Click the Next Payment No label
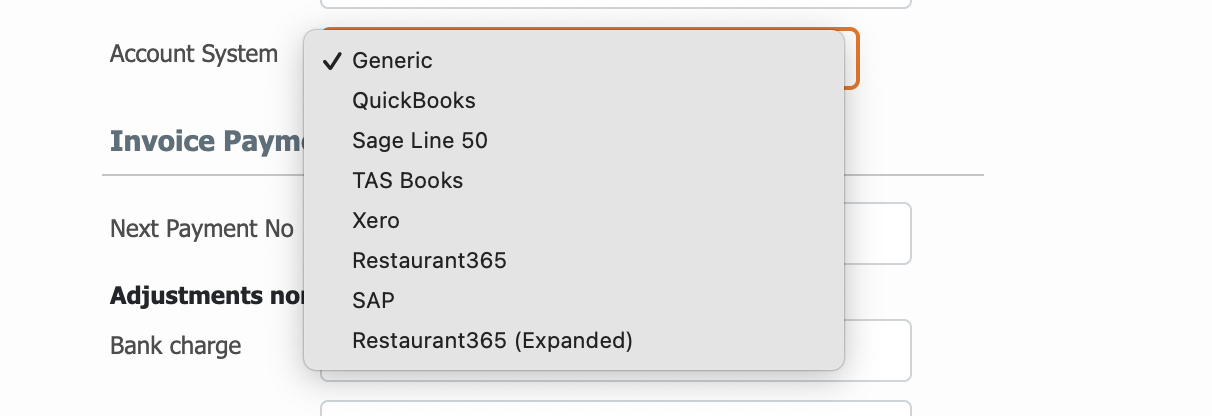Image resolution: width=1212 pixels, height=416 pixels. point(202,229)
